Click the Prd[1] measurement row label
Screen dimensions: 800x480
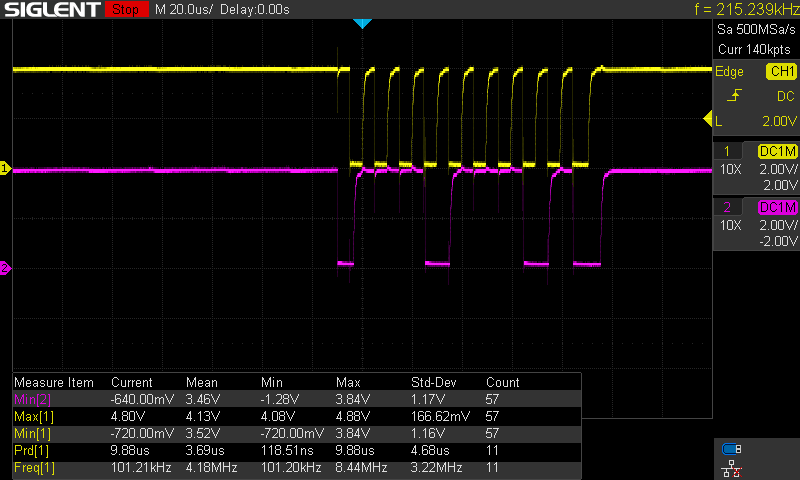(x=31, y=450)
